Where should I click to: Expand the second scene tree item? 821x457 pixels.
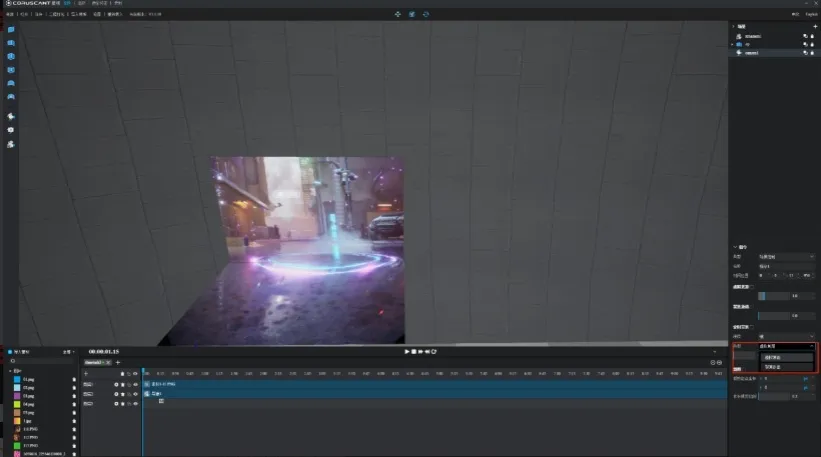tap(733, 44)
